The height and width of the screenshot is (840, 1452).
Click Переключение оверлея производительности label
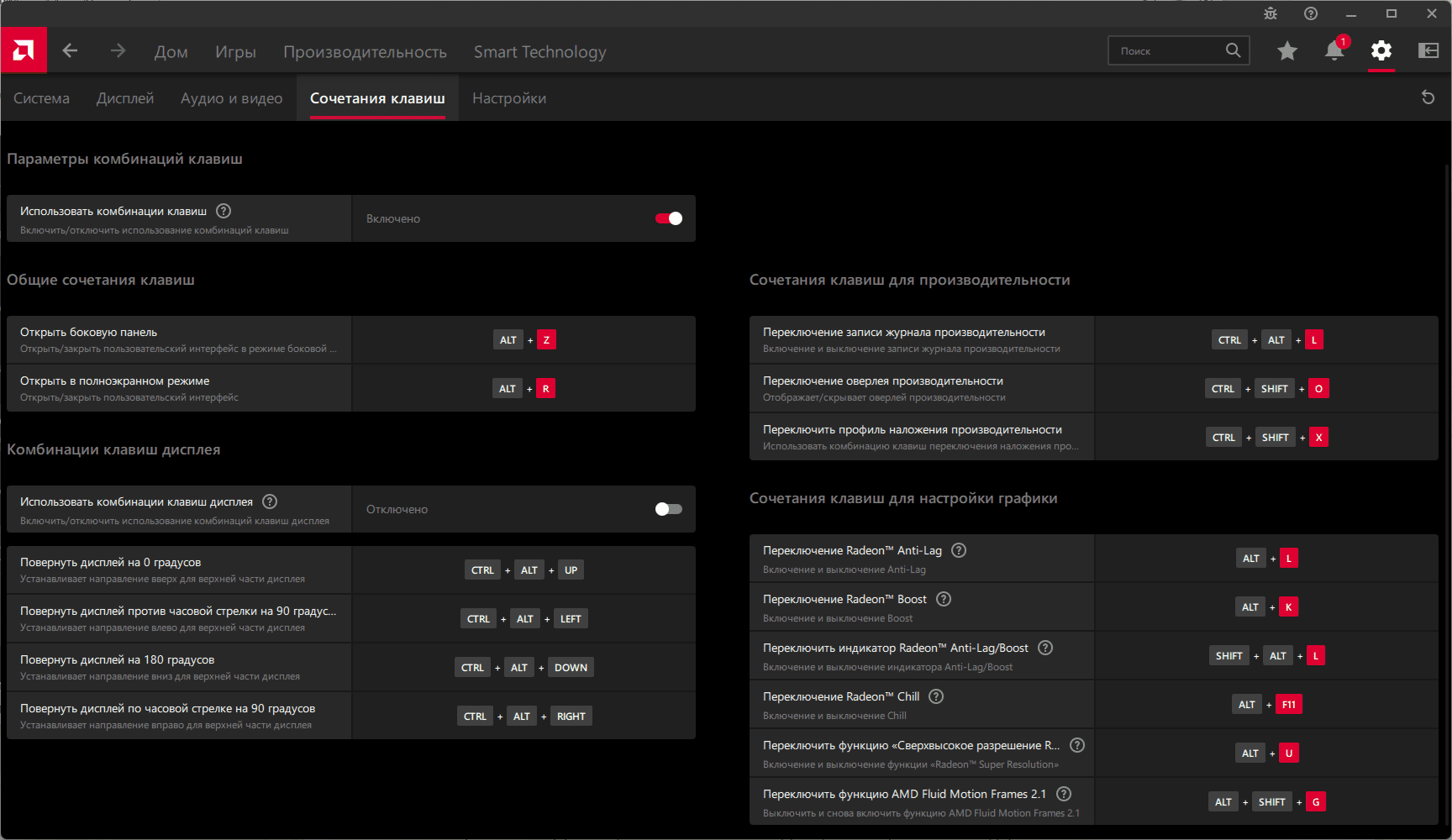point(883,381)
